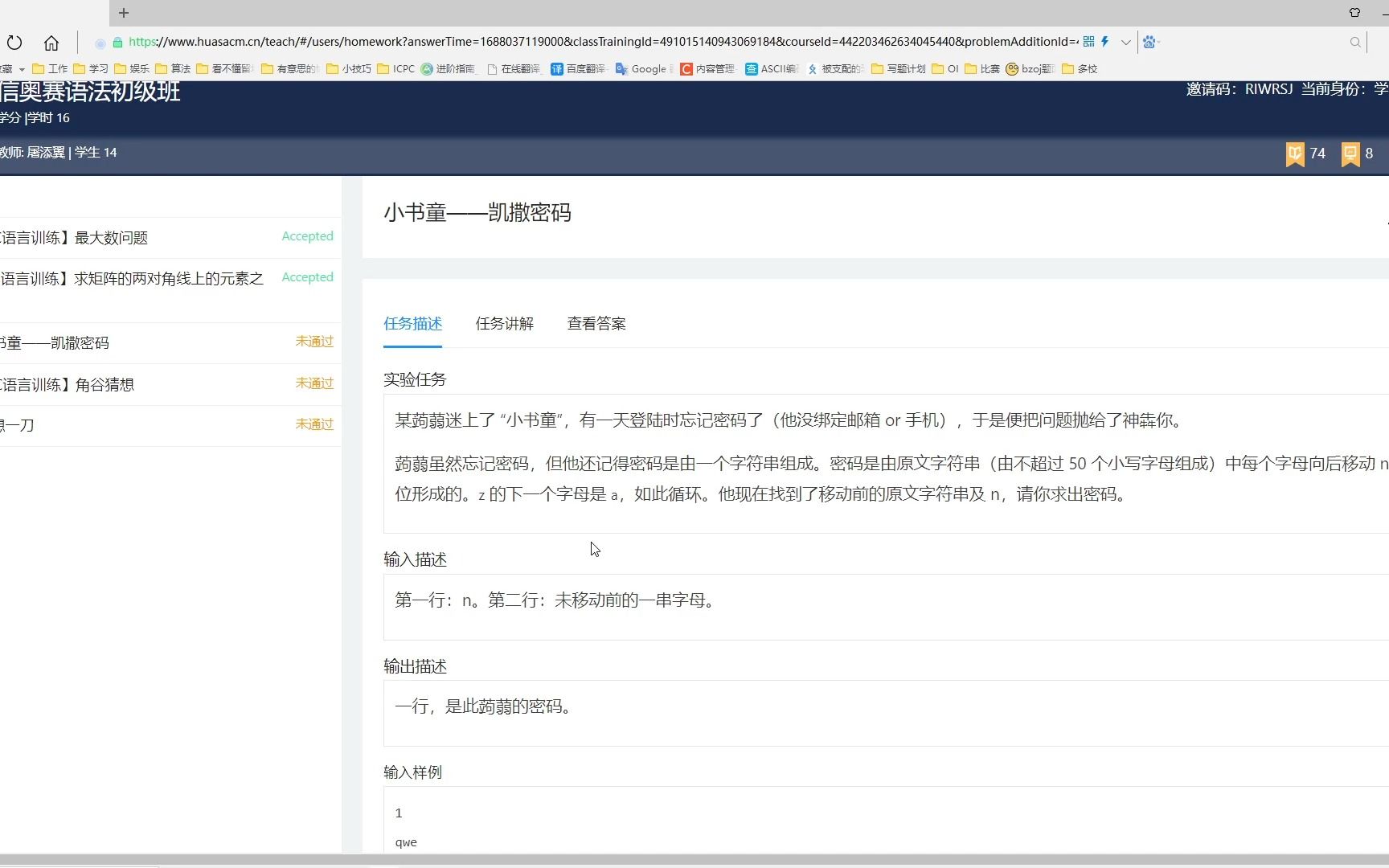Viewport: 1389px width, 868px height.
Task: Click the 实验任务 section heading
Action: (415, 379)
